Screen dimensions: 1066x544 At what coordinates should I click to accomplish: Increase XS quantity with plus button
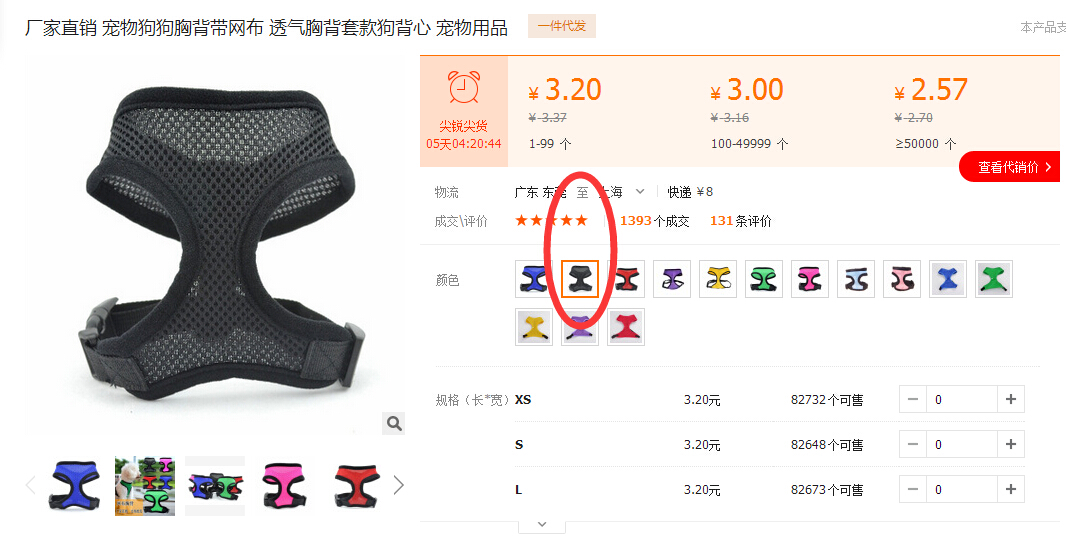[1010, 399]
